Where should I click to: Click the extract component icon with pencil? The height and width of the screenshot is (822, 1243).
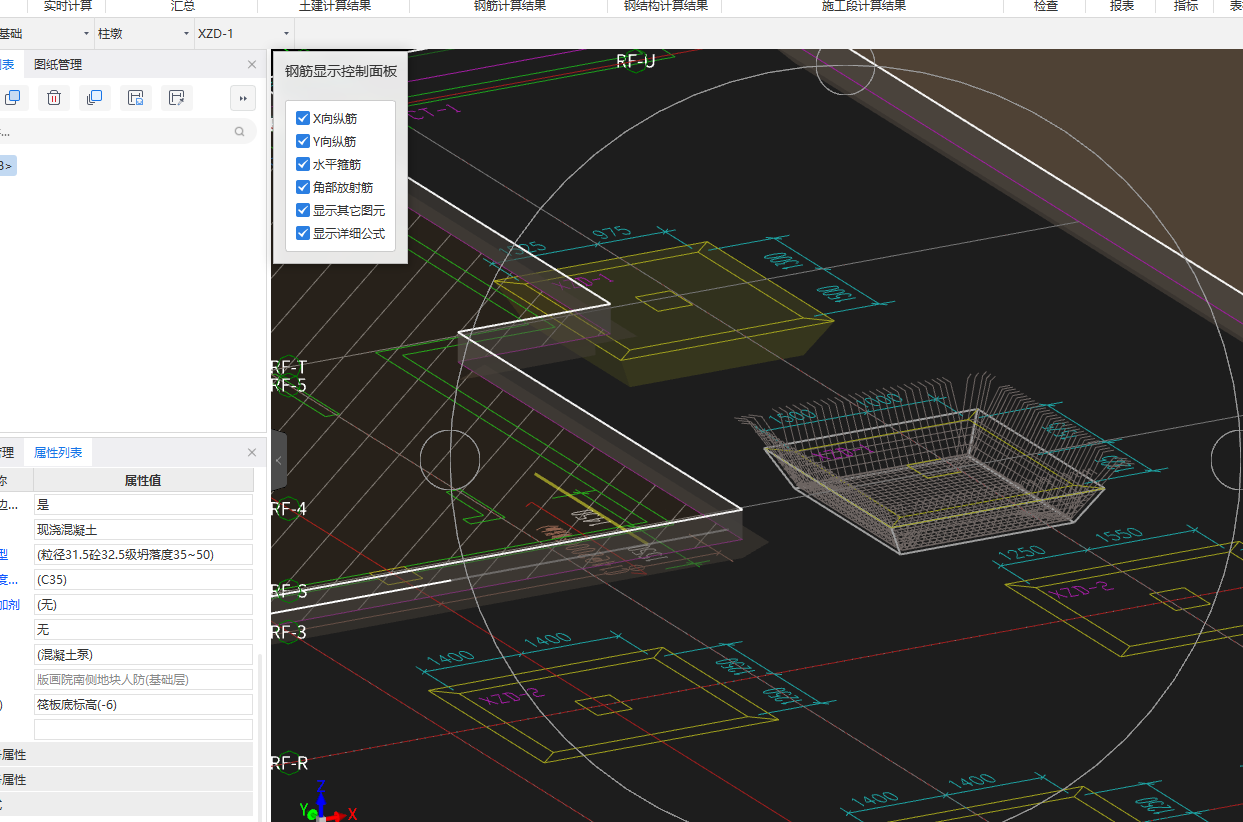tap(177, 97)
